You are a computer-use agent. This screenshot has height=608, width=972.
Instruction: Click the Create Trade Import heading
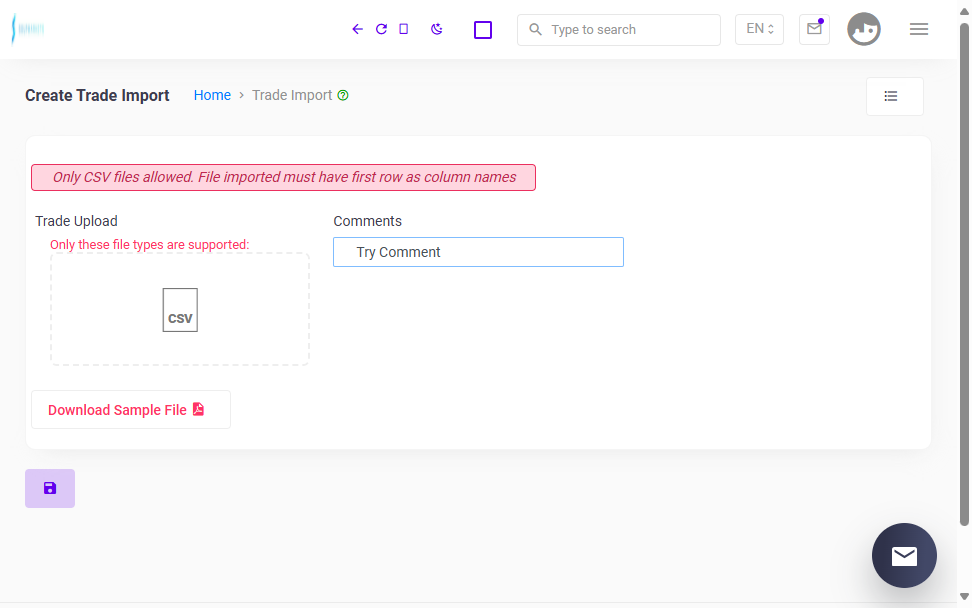coord(97,95)
